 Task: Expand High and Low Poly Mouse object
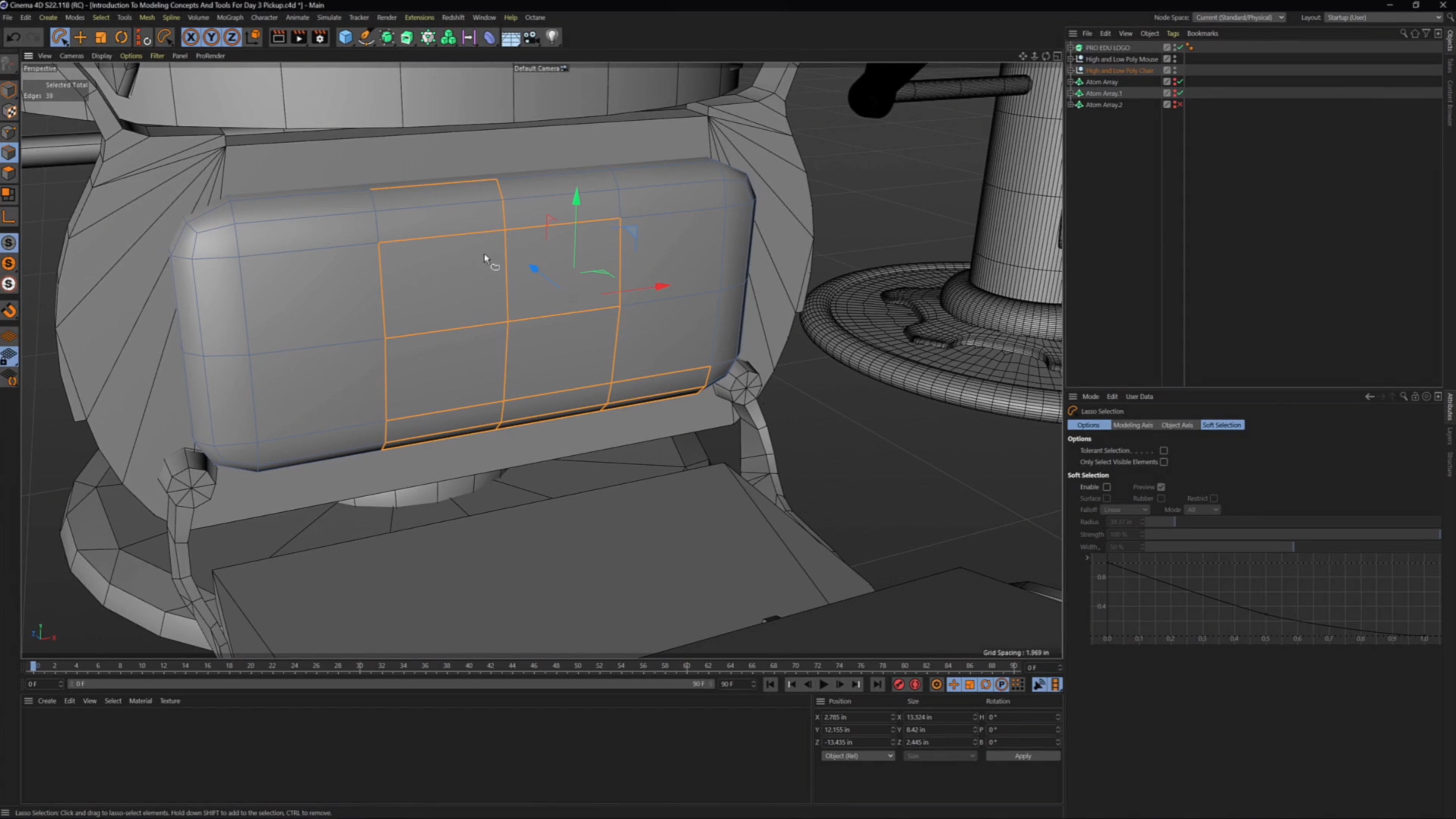(1070, 59)
